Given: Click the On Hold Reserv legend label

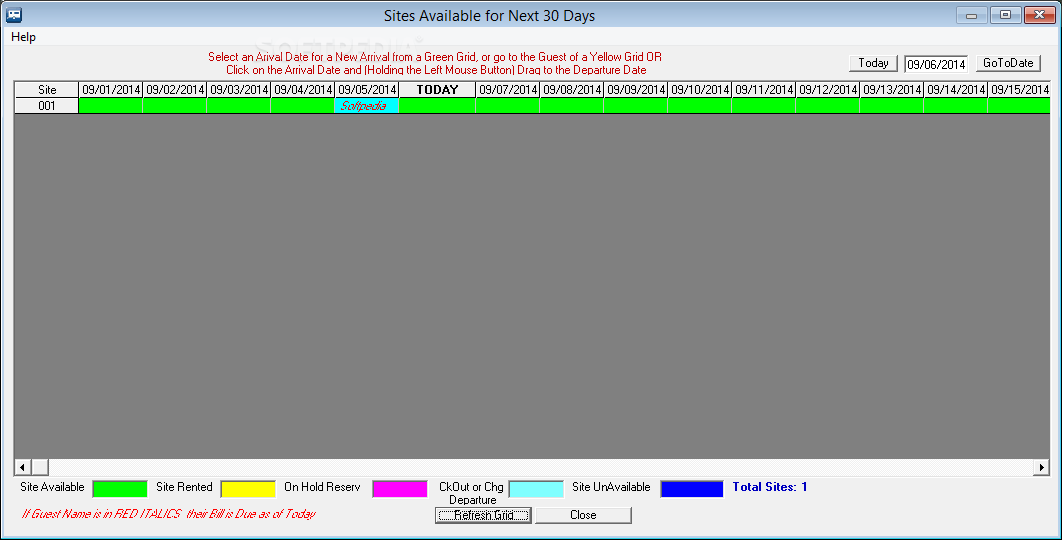Looking at the screenshot, I should (x=322, y=487).
